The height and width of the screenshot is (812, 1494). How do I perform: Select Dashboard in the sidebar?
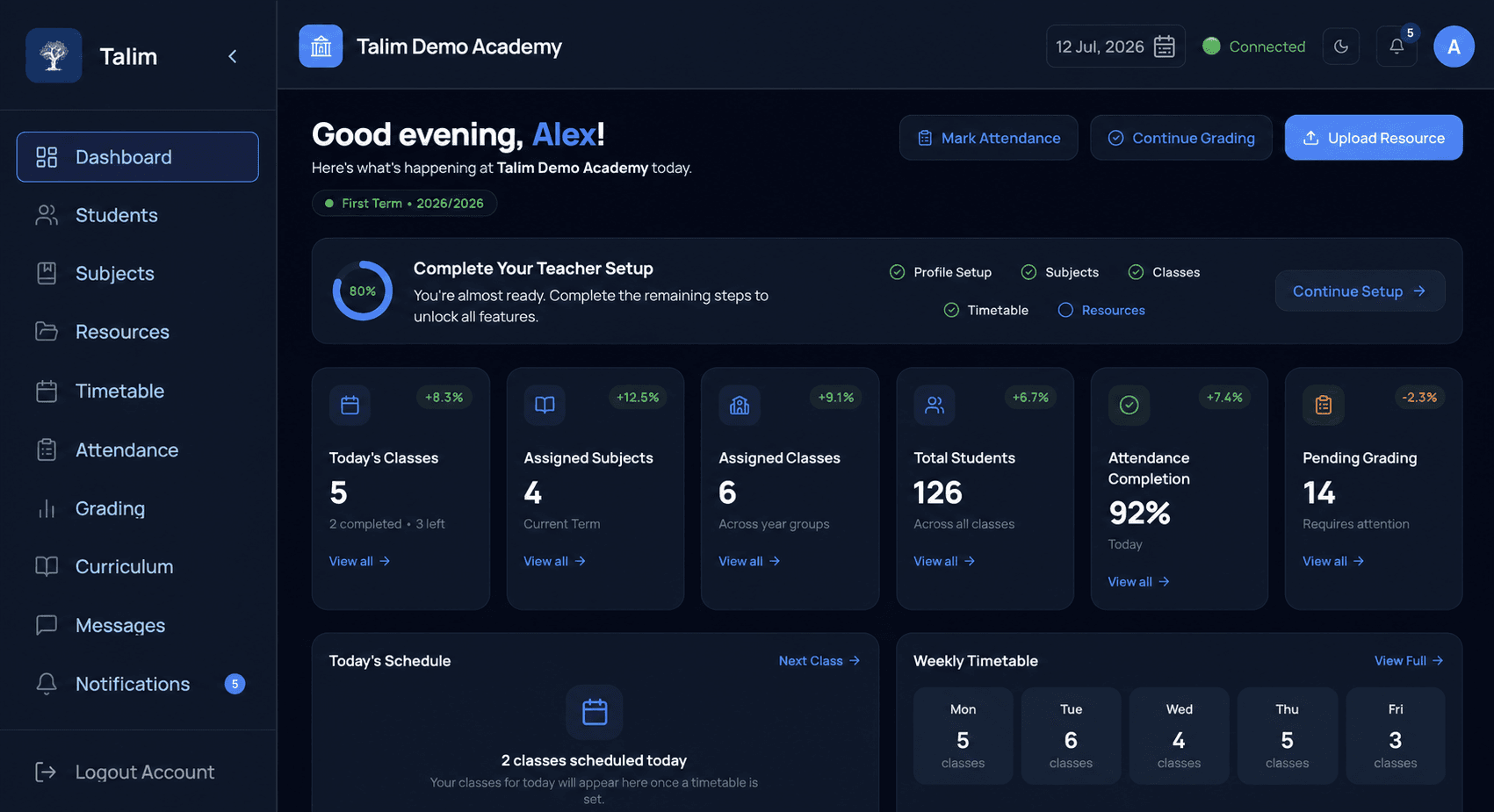point(138,157)
